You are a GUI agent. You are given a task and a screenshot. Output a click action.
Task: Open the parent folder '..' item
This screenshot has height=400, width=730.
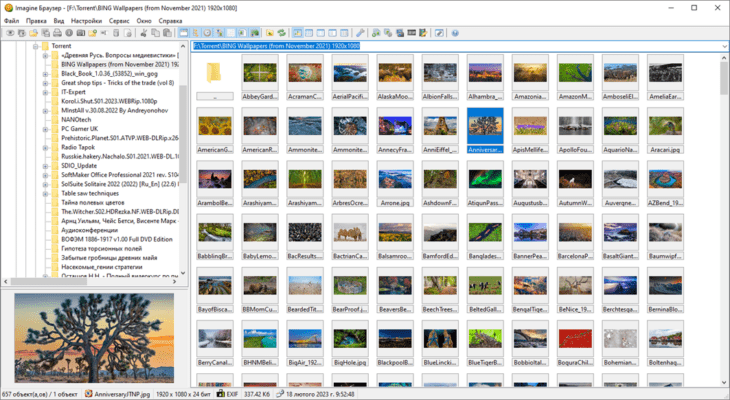pyautogui.click(x=215, y=77)
